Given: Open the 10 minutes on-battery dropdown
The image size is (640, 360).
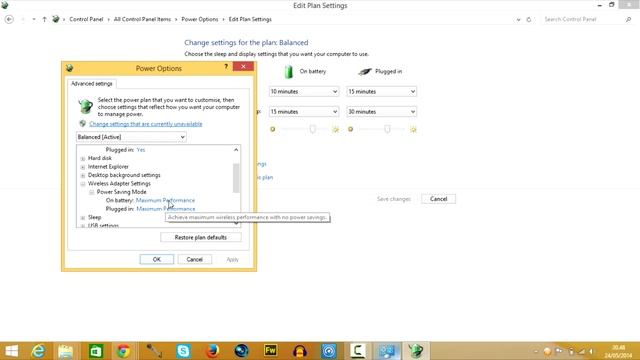Looking at the screenshot, I should click(x=304, y=91).
